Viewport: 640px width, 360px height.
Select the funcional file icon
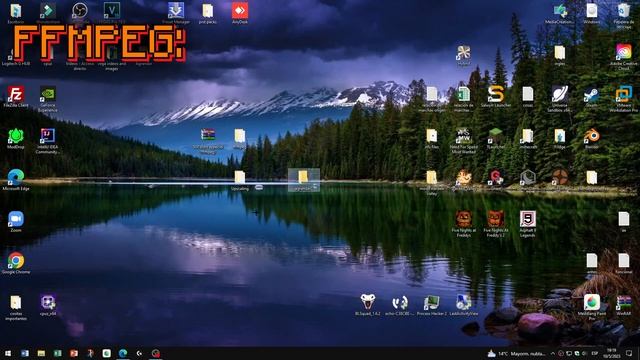[624, 263]
